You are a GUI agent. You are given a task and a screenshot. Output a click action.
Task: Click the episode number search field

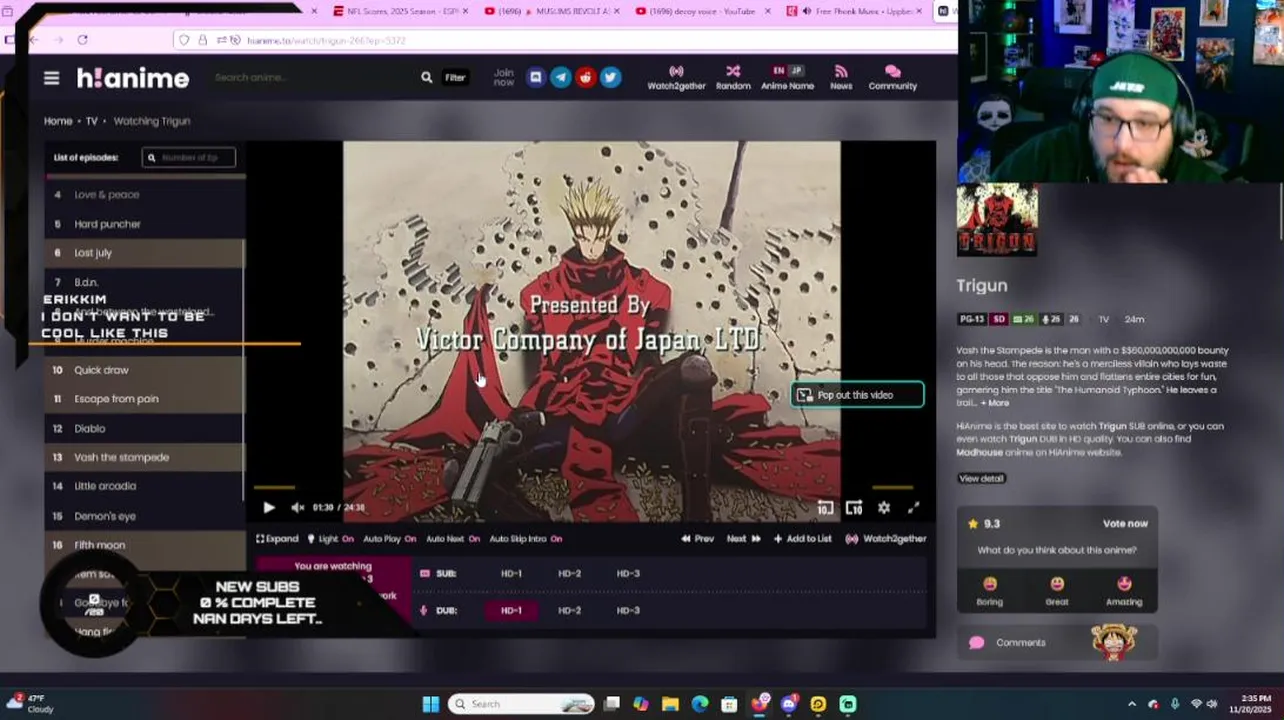coord(189,157)
